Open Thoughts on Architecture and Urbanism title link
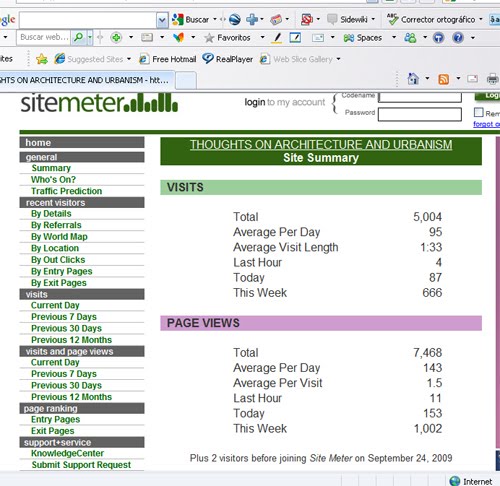The image size is (500, 486). (x=321, y=145)
